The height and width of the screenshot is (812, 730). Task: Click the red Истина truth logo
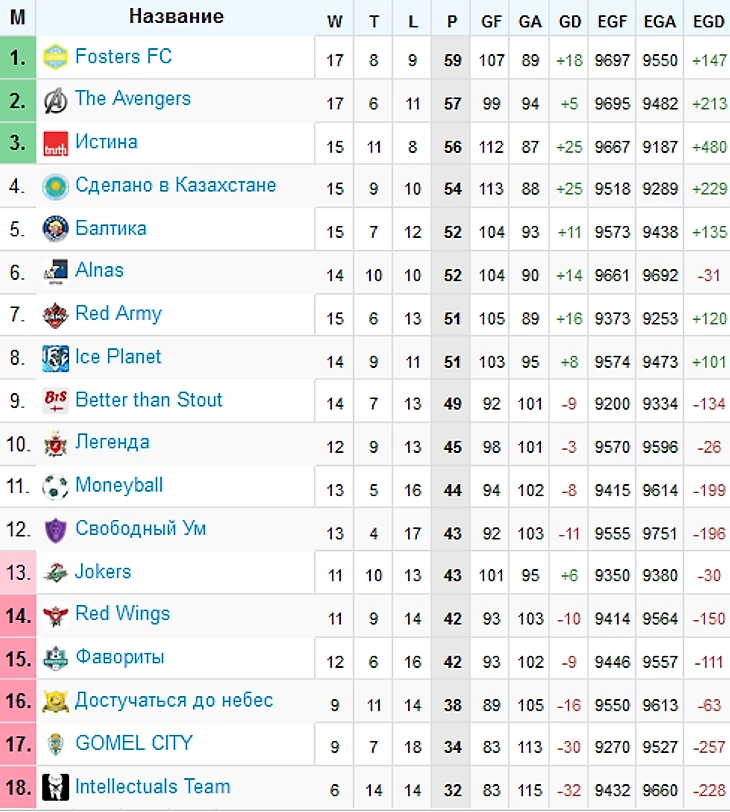click(x=55, y=143)
